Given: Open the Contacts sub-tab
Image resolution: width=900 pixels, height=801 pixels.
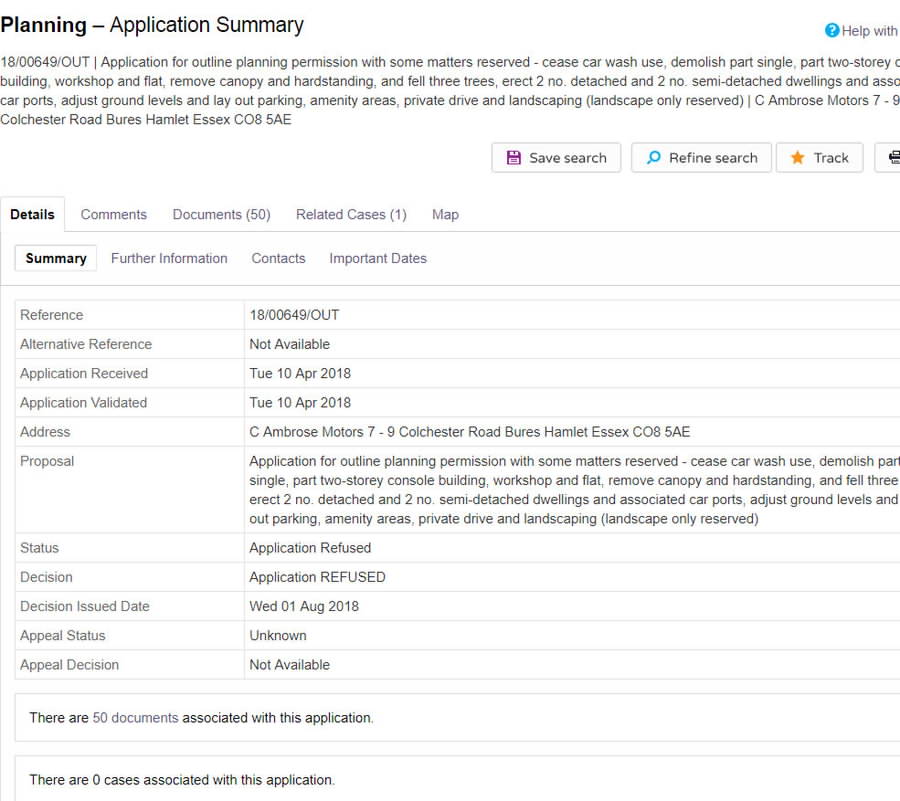Looking at the screenshot, I should (278, 258).
